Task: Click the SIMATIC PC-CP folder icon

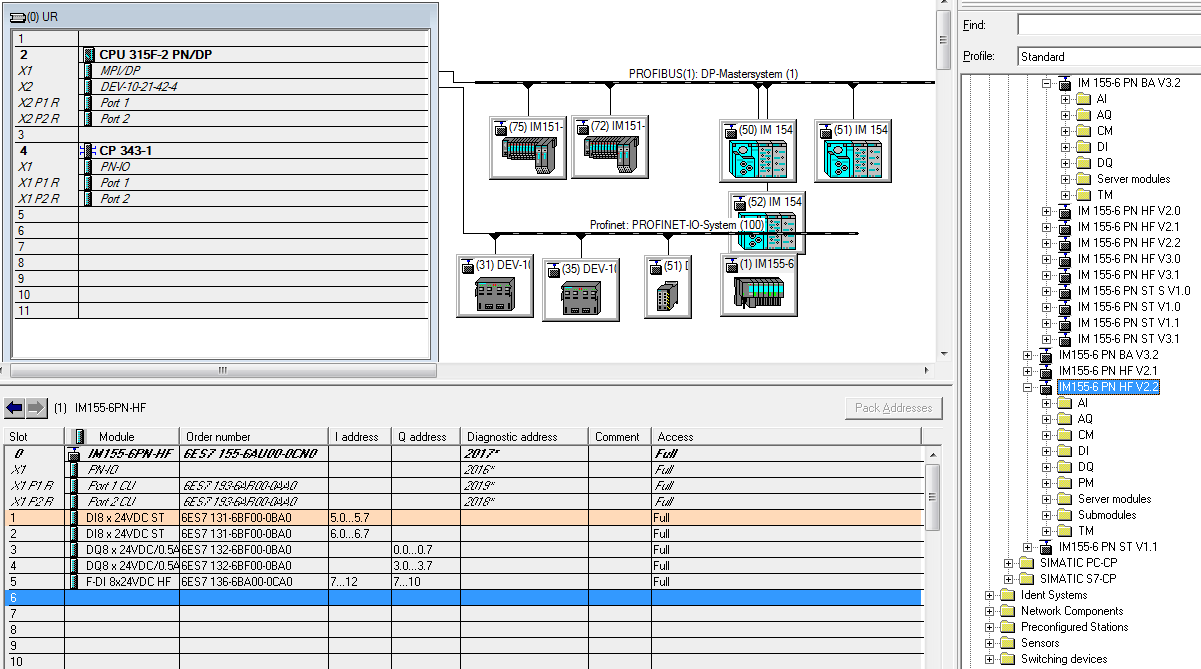Action: click(x=1025, y=563)
